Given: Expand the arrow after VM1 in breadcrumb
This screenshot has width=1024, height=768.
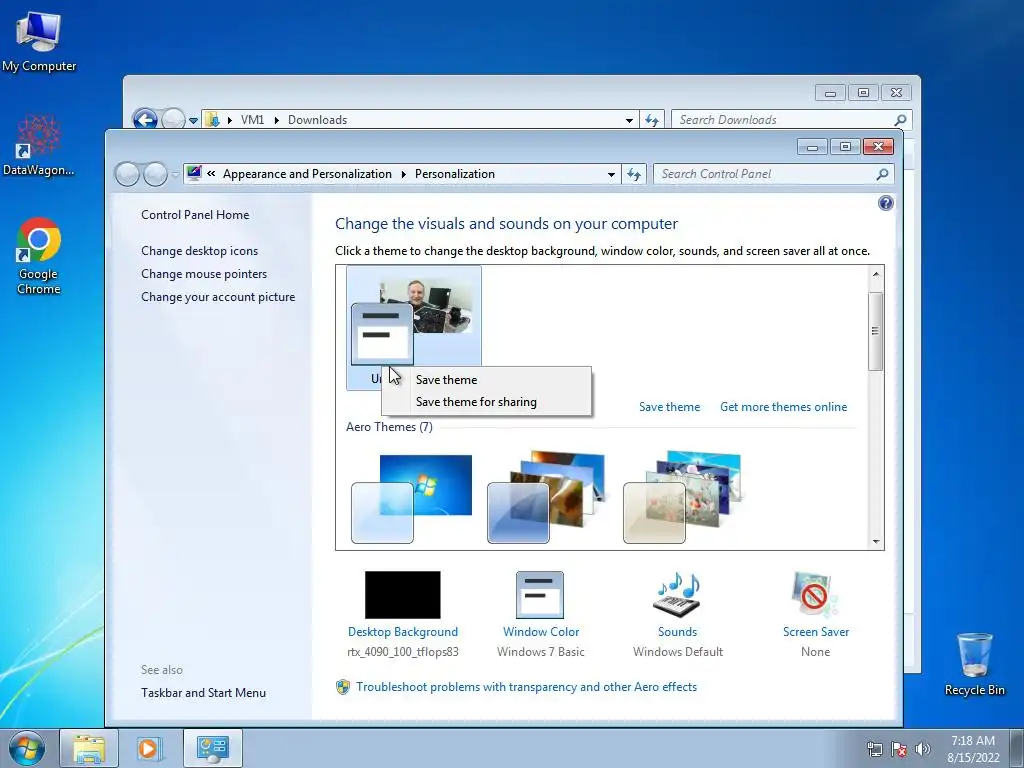Looking at the screenshot, I should coord(276,120).
